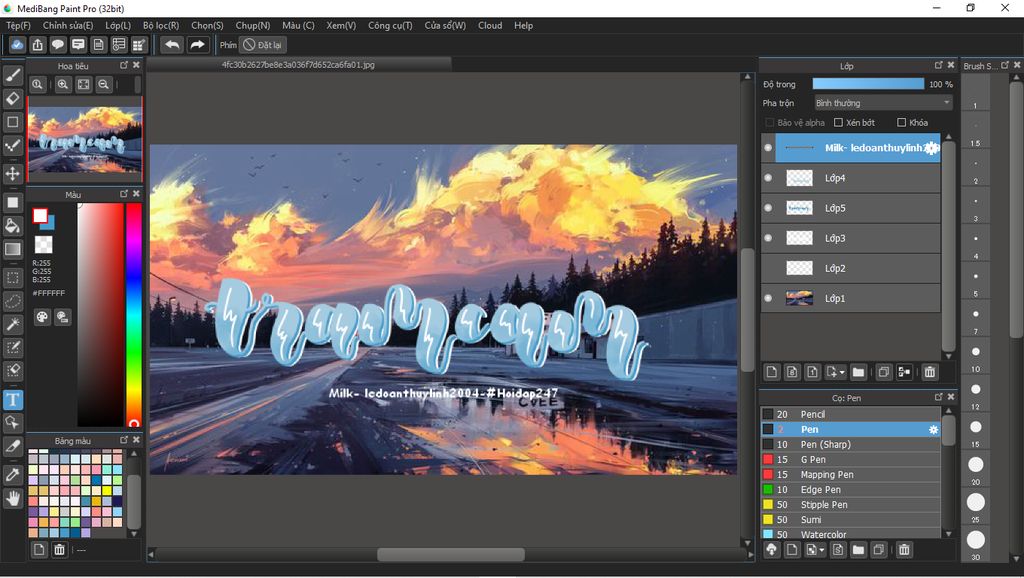
Task: Toggle visibility of Lớp1 layer
Action: point(768,298)
